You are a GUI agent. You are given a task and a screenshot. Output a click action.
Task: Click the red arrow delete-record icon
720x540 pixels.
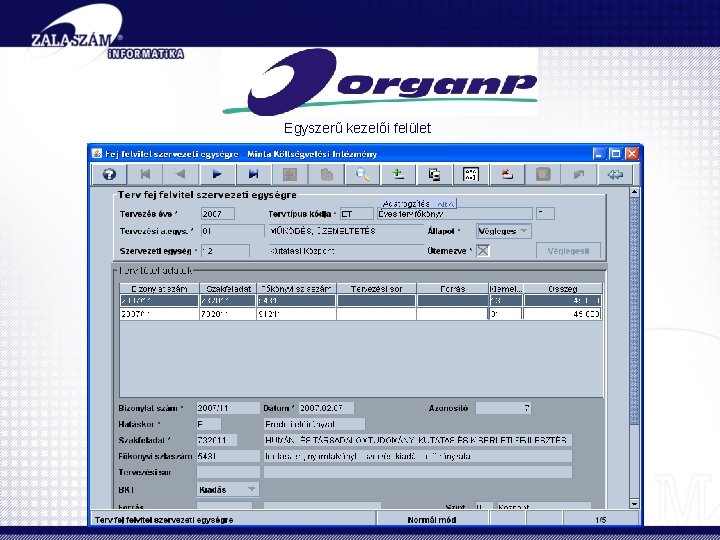click(x=507, y=174)
